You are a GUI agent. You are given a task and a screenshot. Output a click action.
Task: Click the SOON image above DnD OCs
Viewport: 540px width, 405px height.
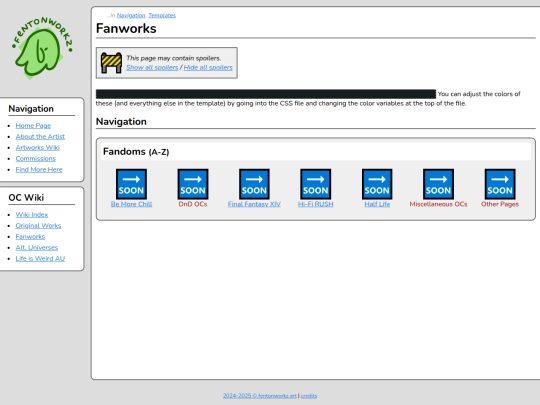[x=193, y=184]
